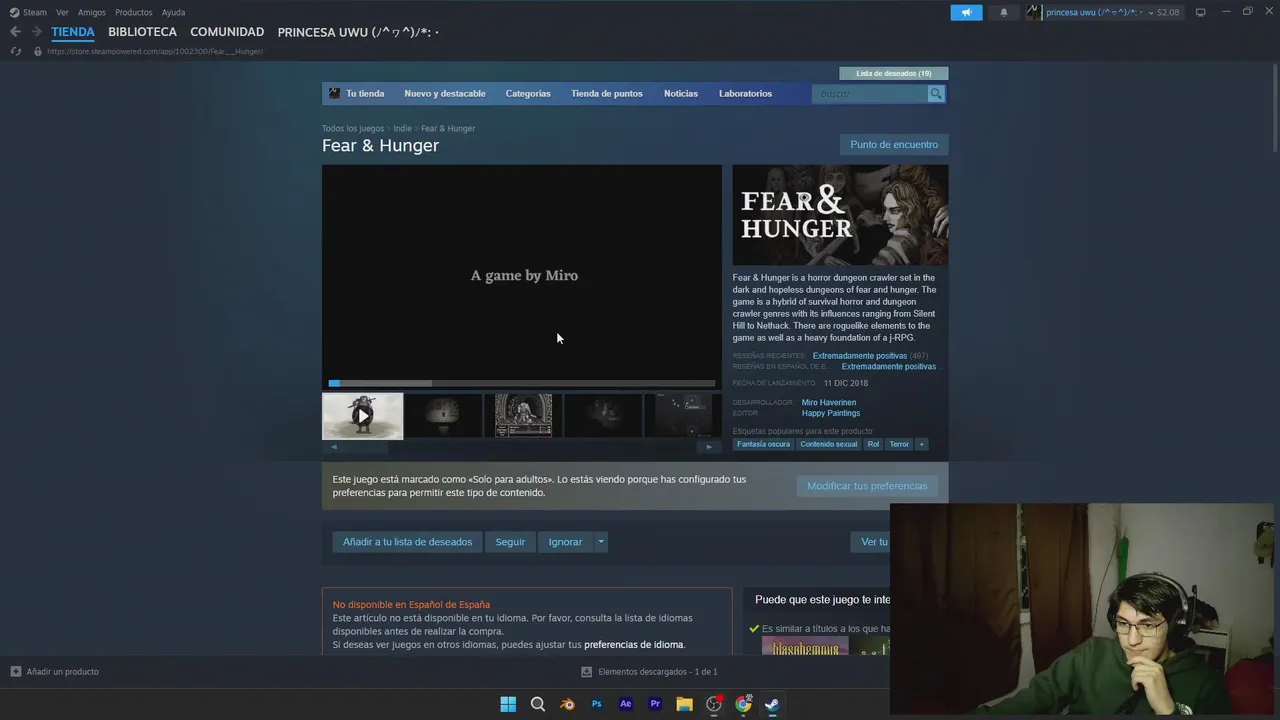Click the plus icon next to Añadir un producto

point(15,671)
